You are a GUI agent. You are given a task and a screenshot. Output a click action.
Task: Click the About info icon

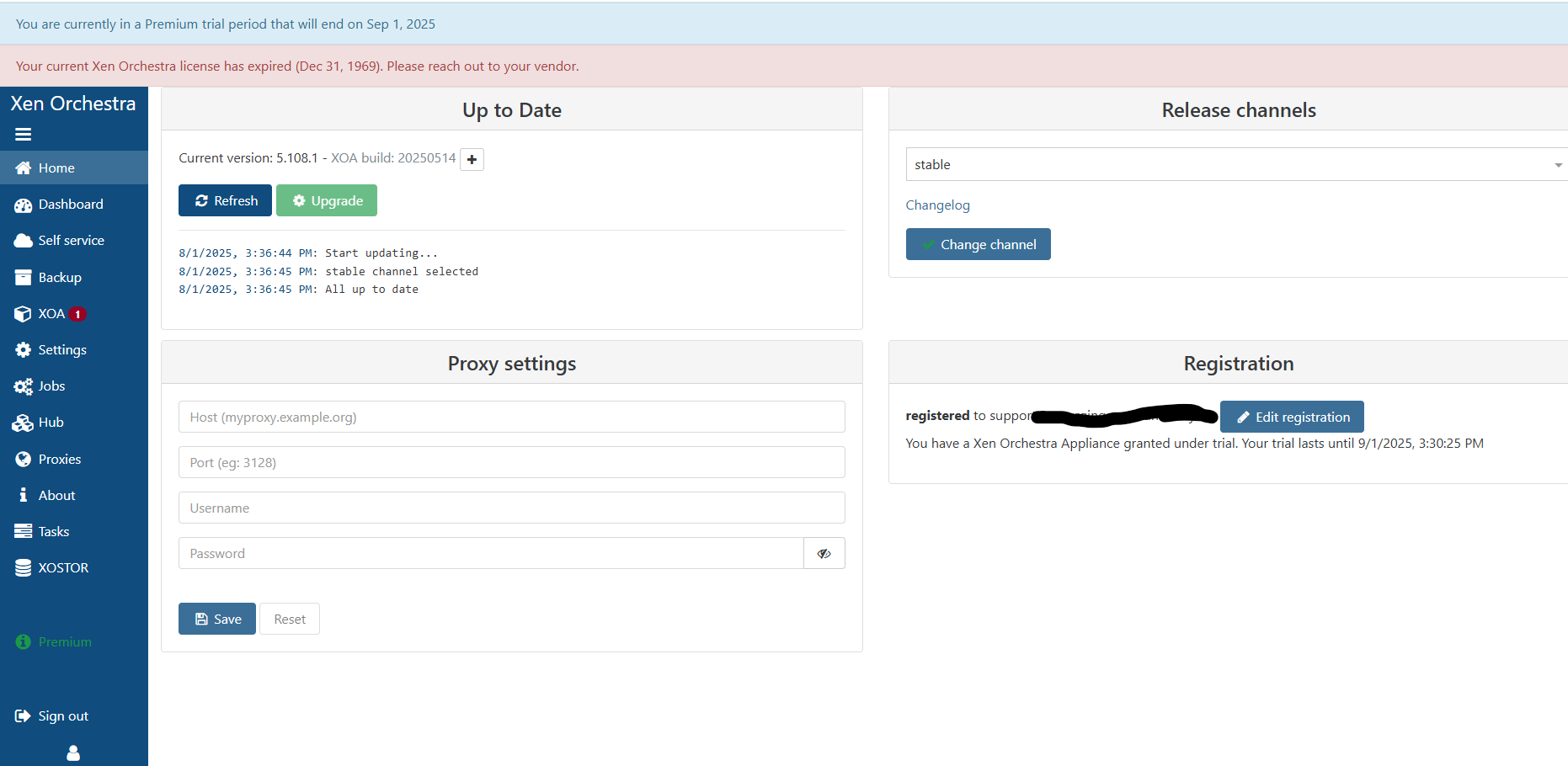[x=23, y=496]
